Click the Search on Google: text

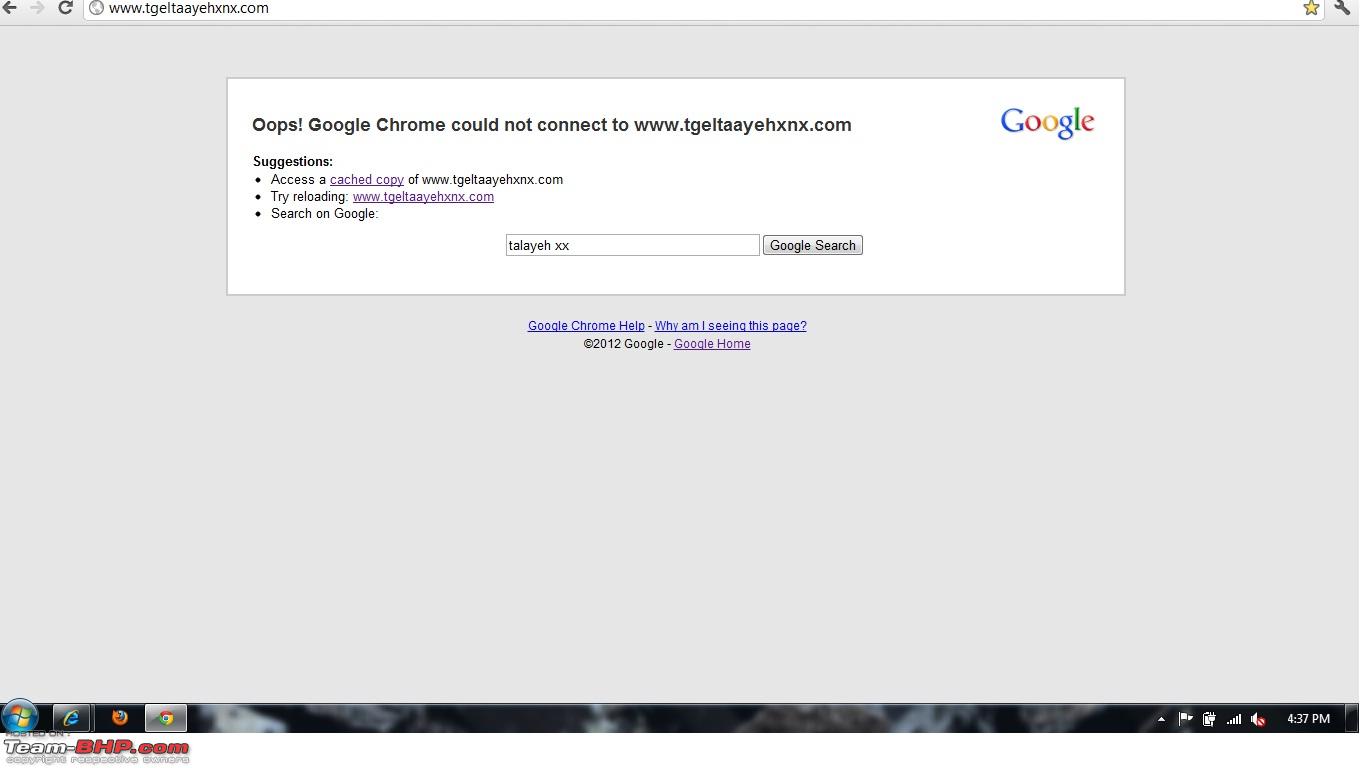[x=324, y=214]
